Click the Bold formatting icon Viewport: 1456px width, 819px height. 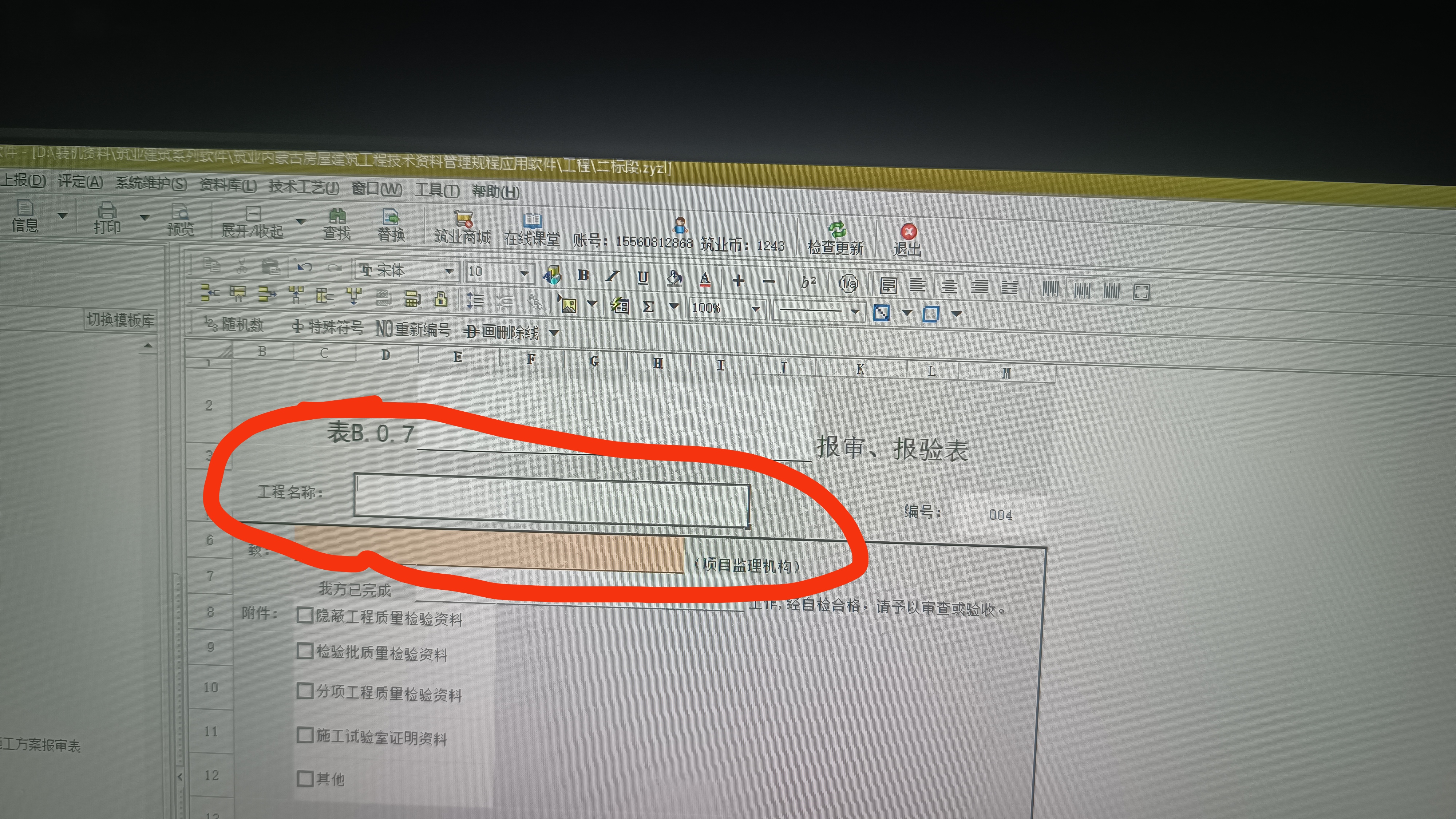coord(583,275)
